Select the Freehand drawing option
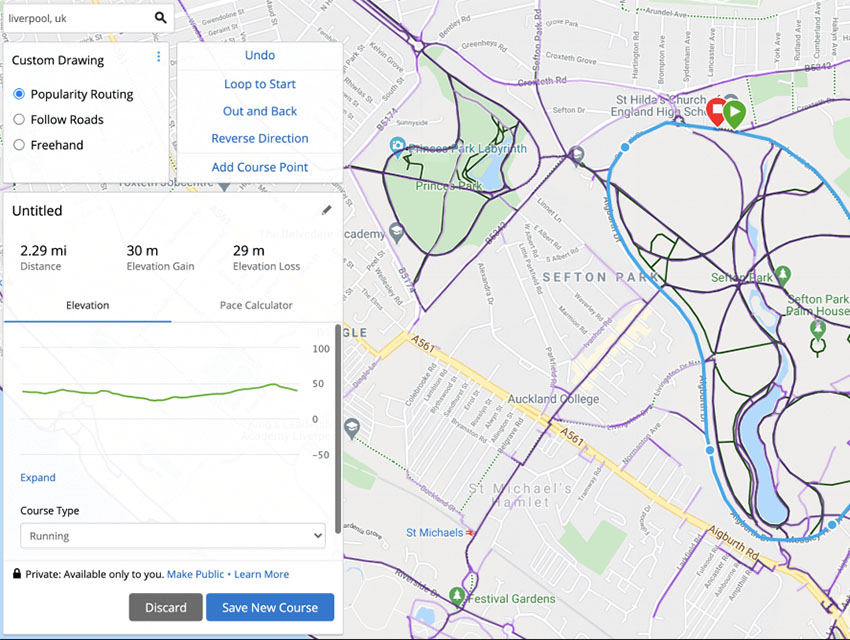This screenshot has height=640, width=850. (x=20, y=144)
